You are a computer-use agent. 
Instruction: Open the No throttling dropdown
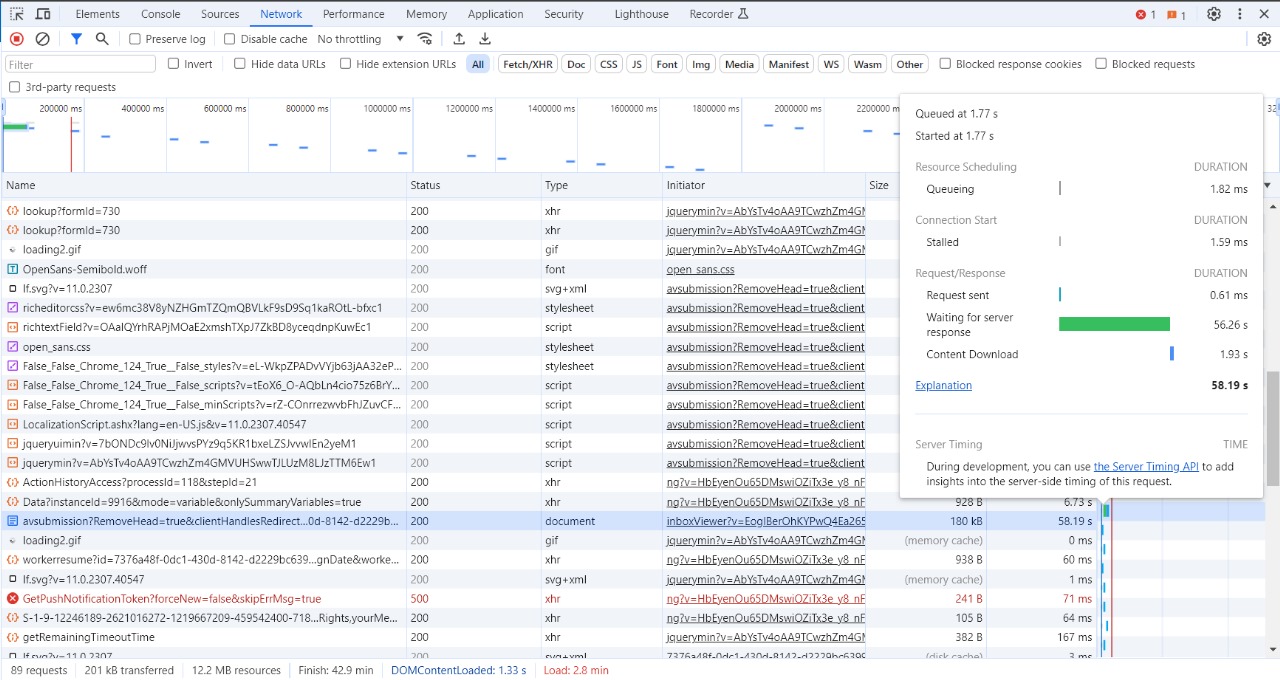tap(360, 39)
